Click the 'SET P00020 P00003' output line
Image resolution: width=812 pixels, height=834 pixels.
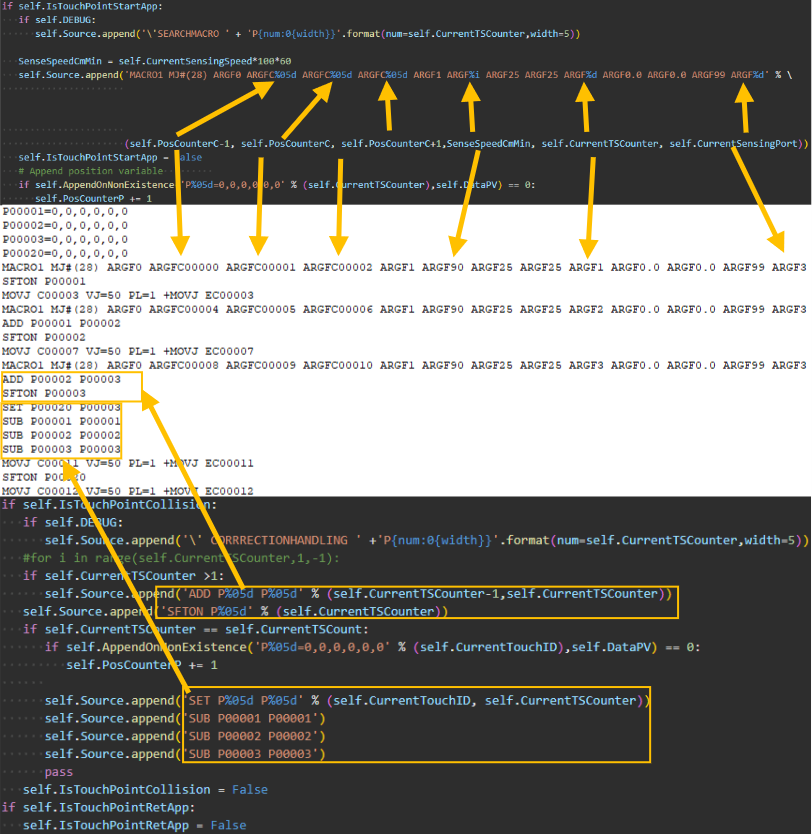(62, 408)
